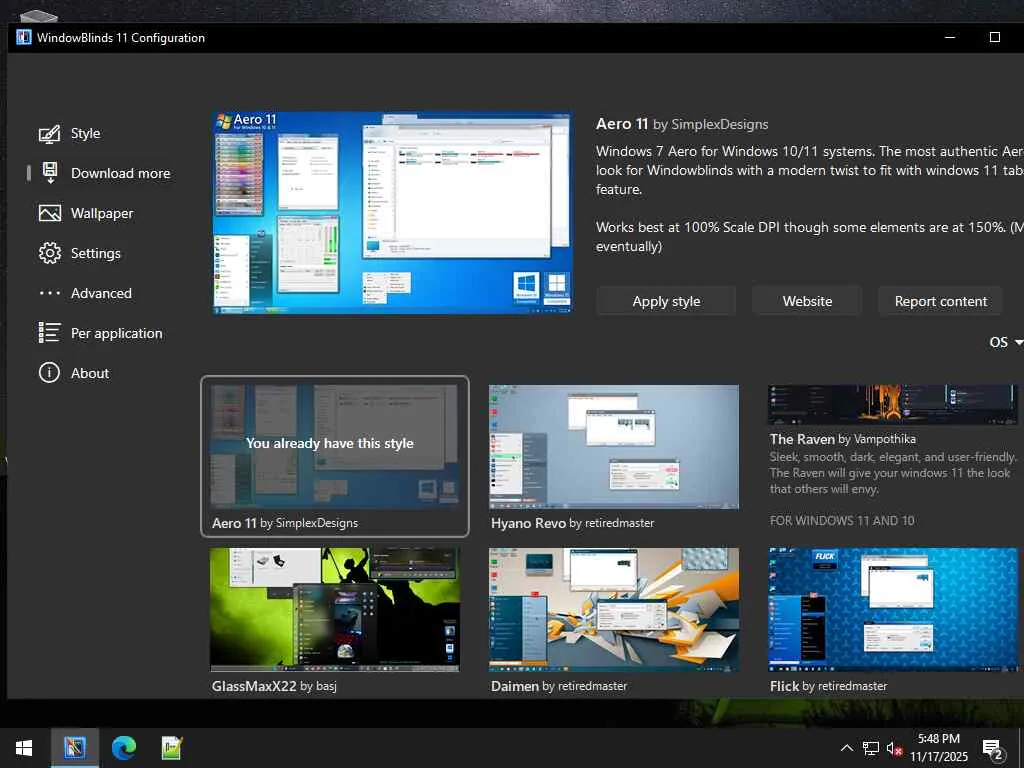Click the card caption 'Aero 11 by SimplexDesigns'
This screenshot has height=768, width=1024.
coord(285,523)
